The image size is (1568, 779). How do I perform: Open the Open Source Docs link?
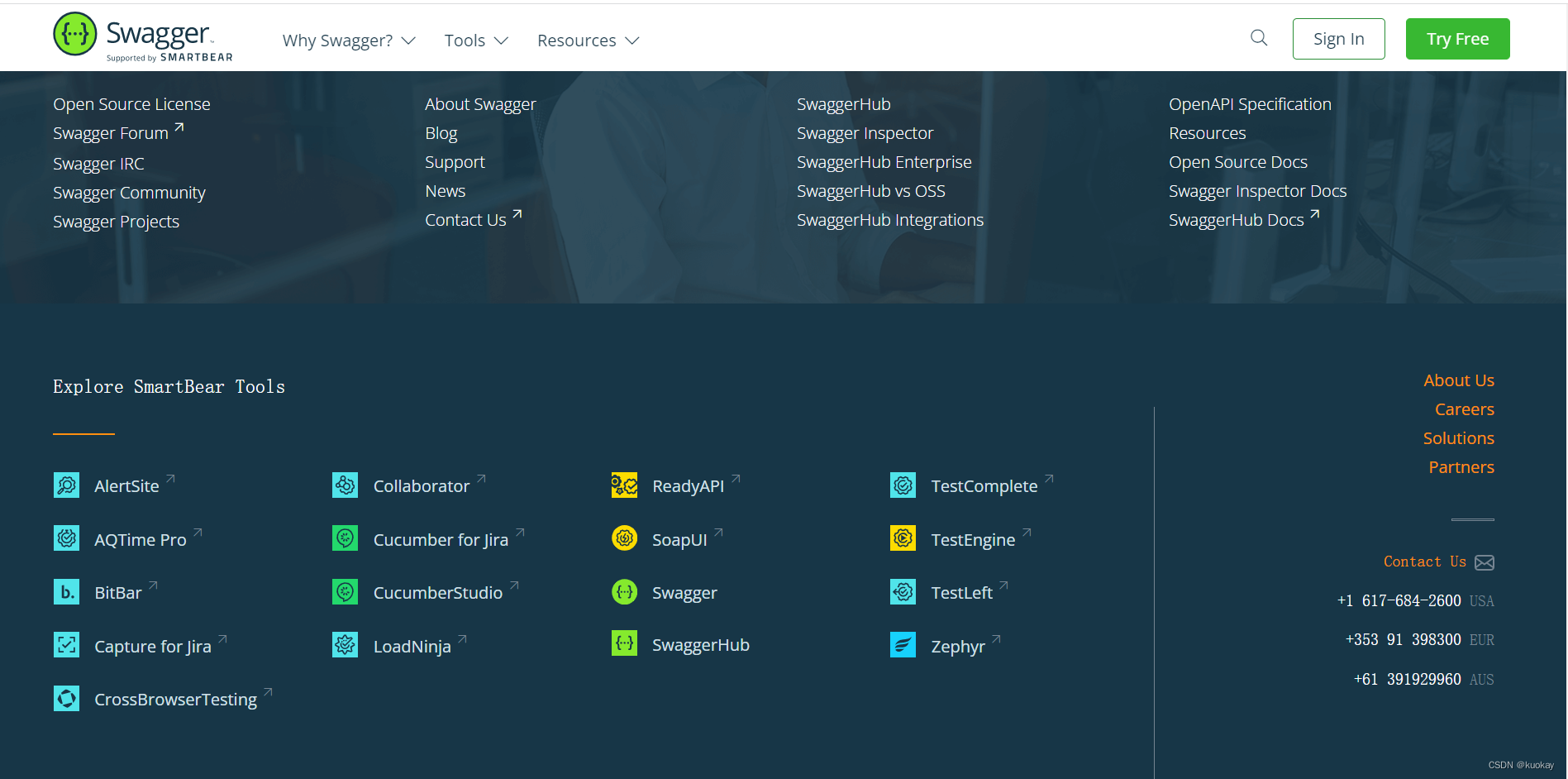[x=1238, y=162]
